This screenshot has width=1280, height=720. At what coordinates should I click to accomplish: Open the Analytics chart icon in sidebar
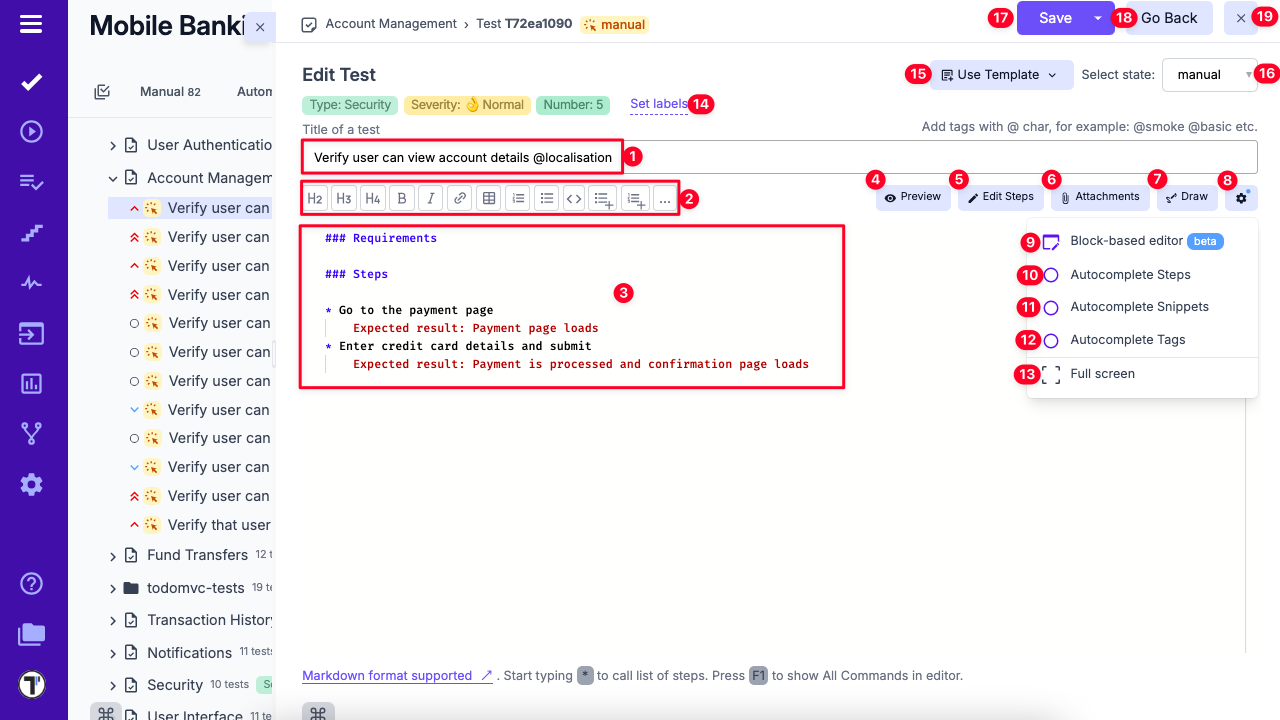[x=31, y=383]
